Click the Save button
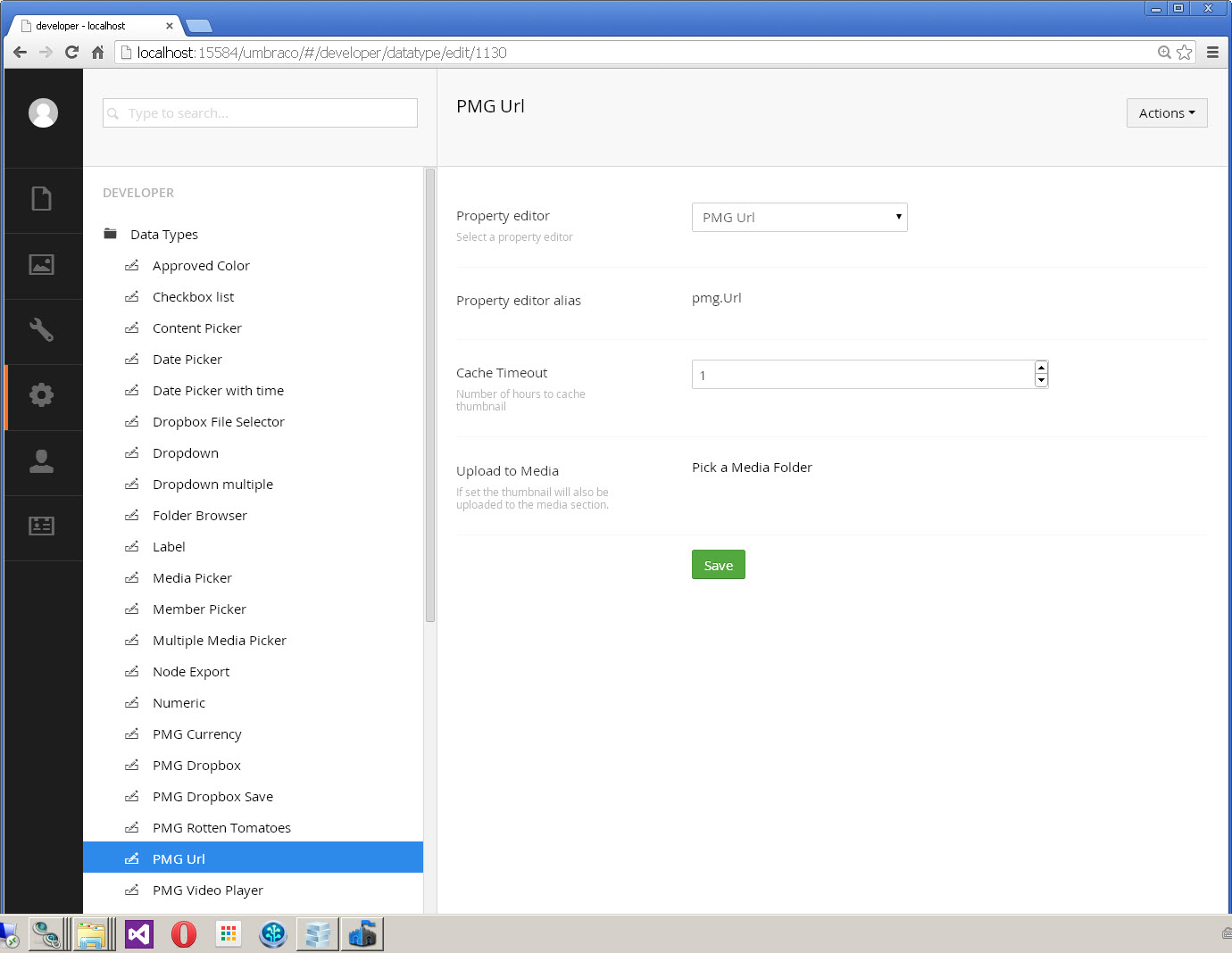 [719, 565]
